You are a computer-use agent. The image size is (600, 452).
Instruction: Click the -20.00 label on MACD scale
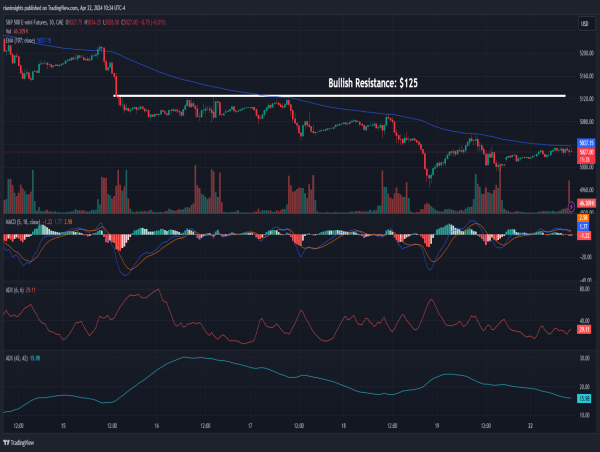click(586, 257)
